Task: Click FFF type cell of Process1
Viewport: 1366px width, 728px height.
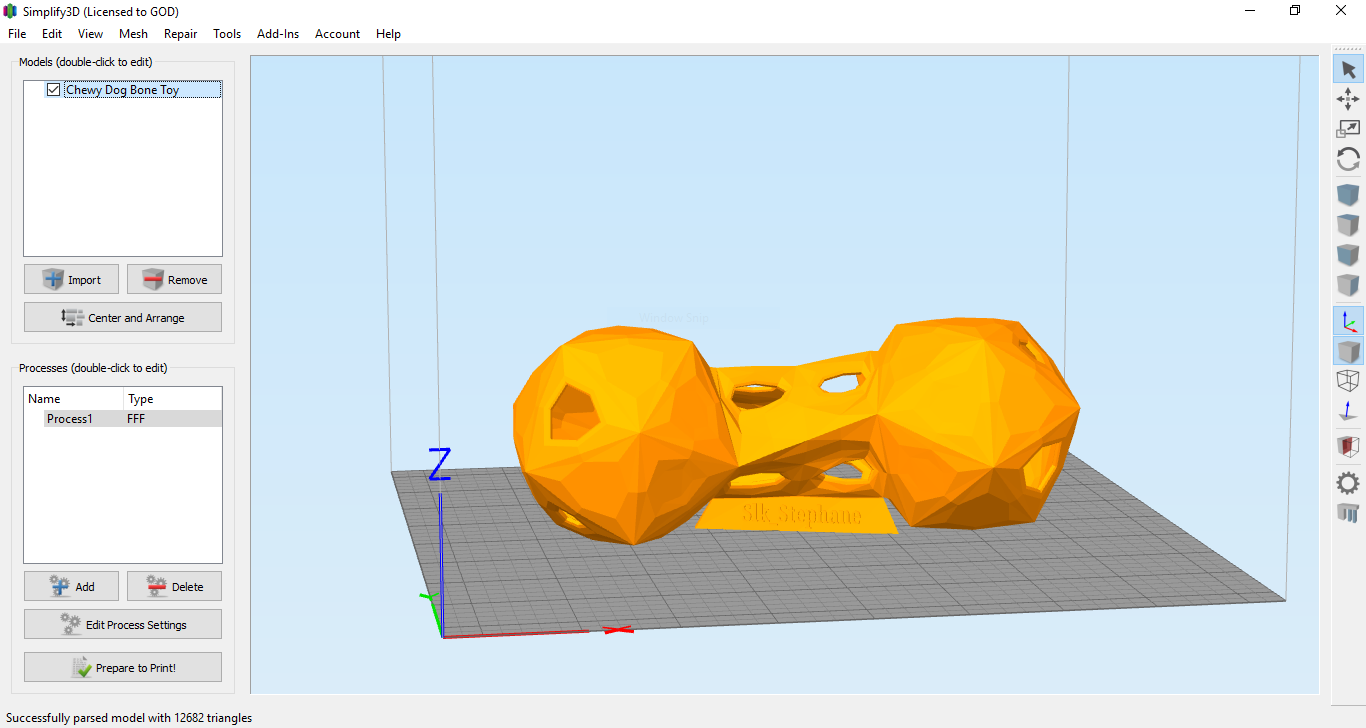Action: [x=136, y=419]
